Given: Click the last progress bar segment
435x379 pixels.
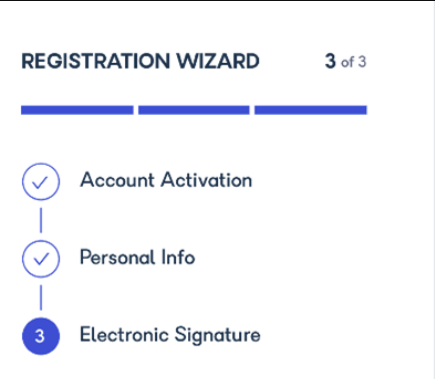Looking at the screenshot, I should click(x=311, y=110).
